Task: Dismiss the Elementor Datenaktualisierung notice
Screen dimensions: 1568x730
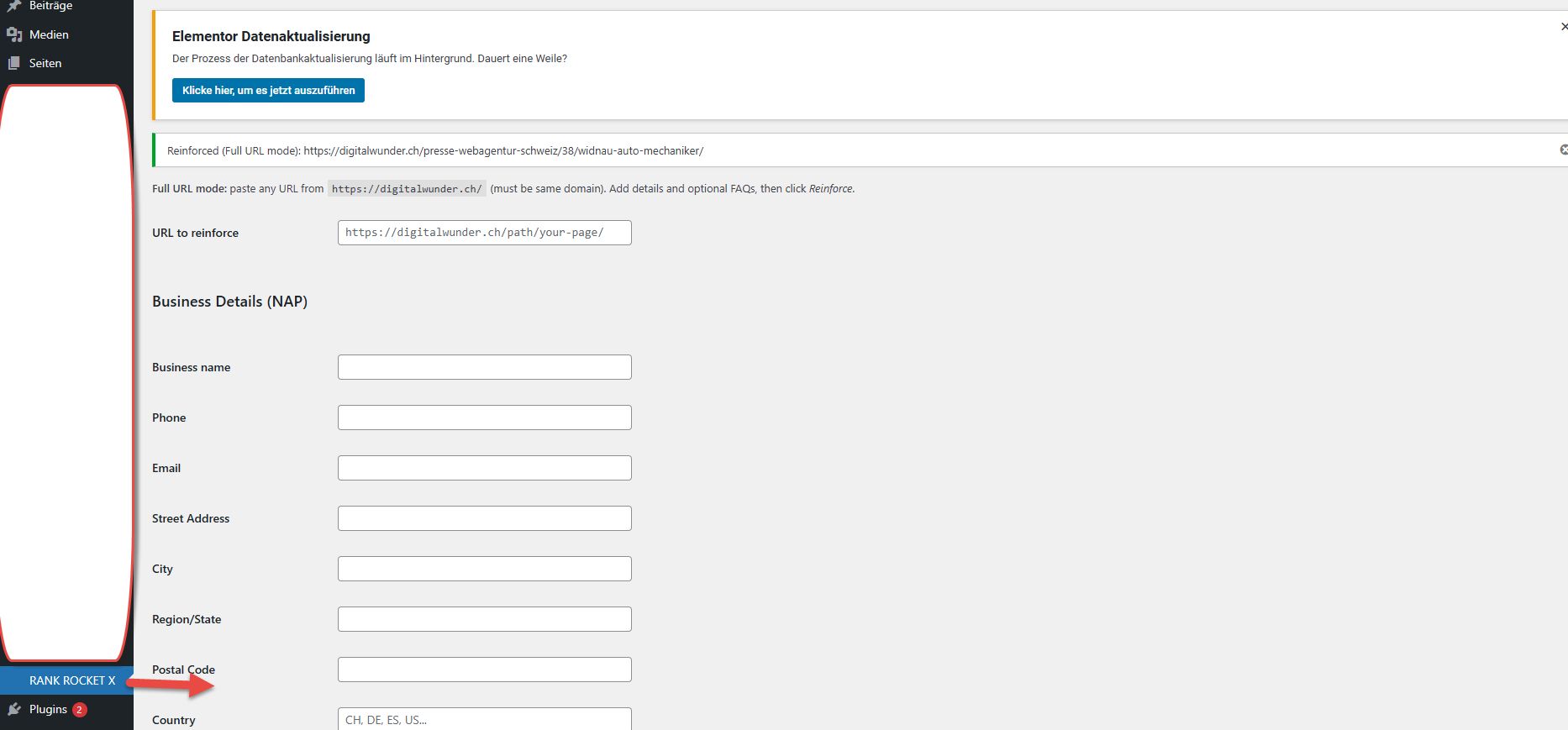Action: (1563, 27)
